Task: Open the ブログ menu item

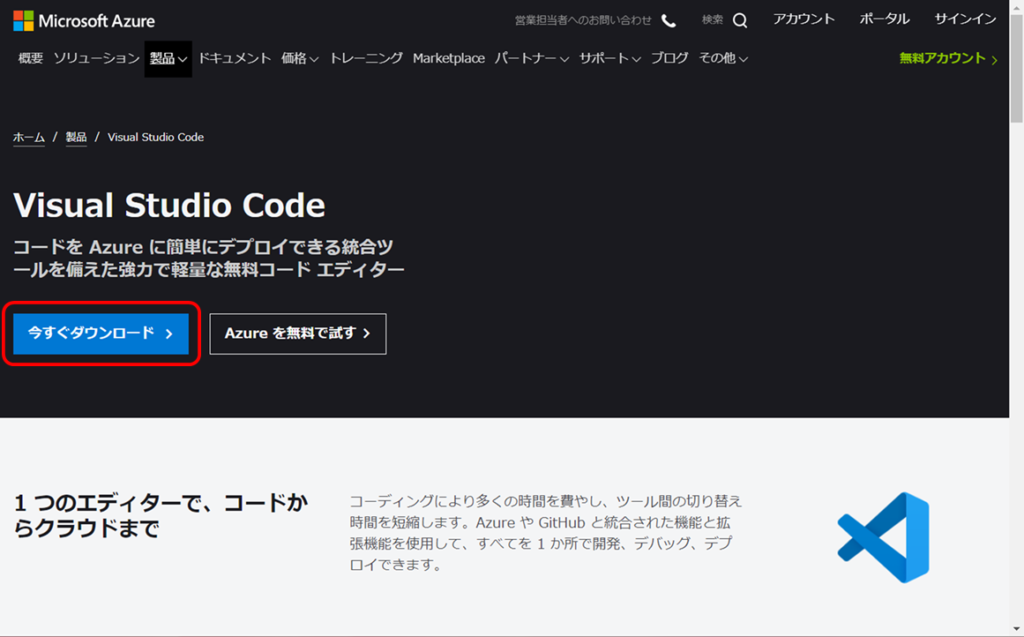Action: [x=669, y=58]
